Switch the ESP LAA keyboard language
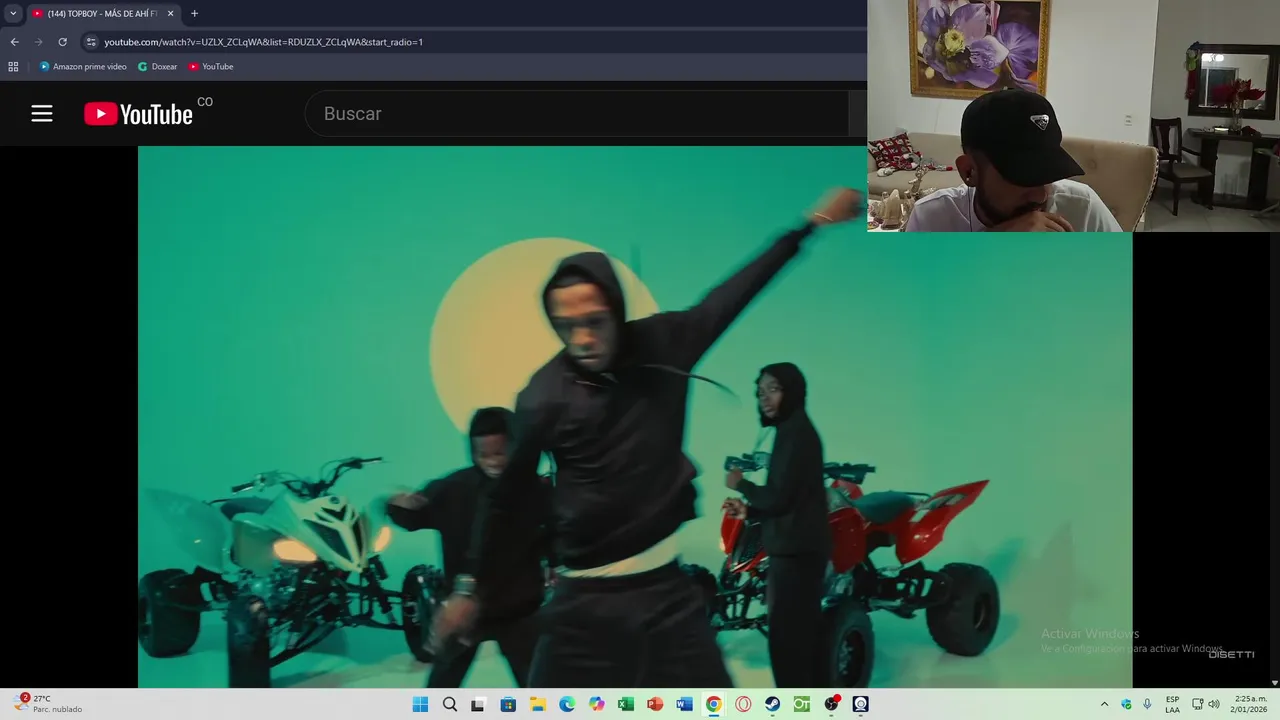The height and width of the screenshot is (720, 1280). (1172, 704)
